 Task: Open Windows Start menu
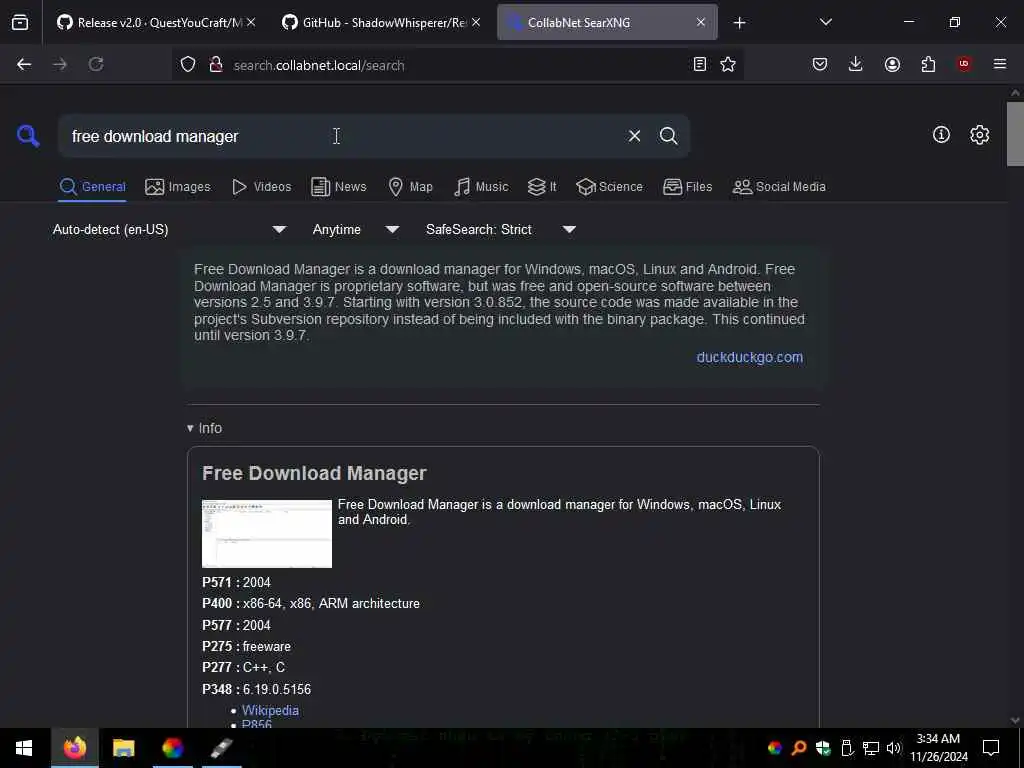(x=24, y=748)
